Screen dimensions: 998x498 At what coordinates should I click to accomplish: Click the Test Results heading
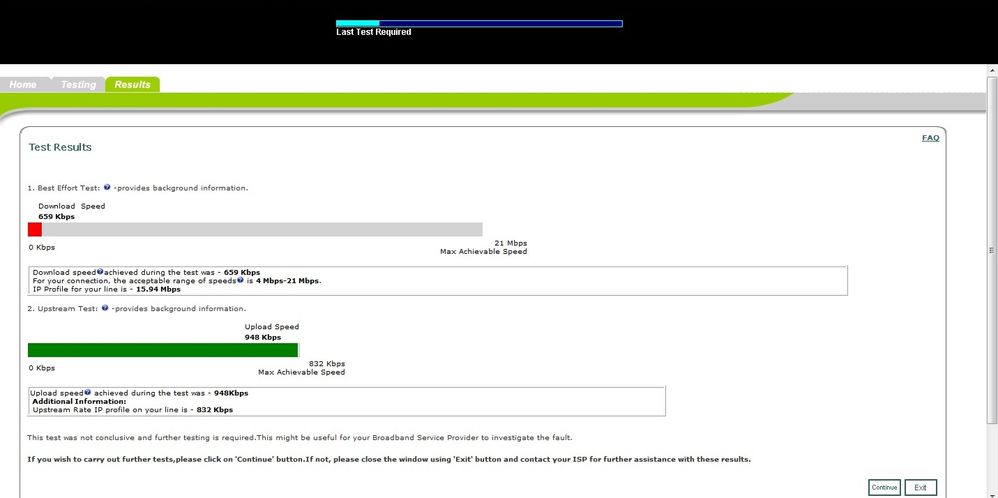tap(60, 147)
